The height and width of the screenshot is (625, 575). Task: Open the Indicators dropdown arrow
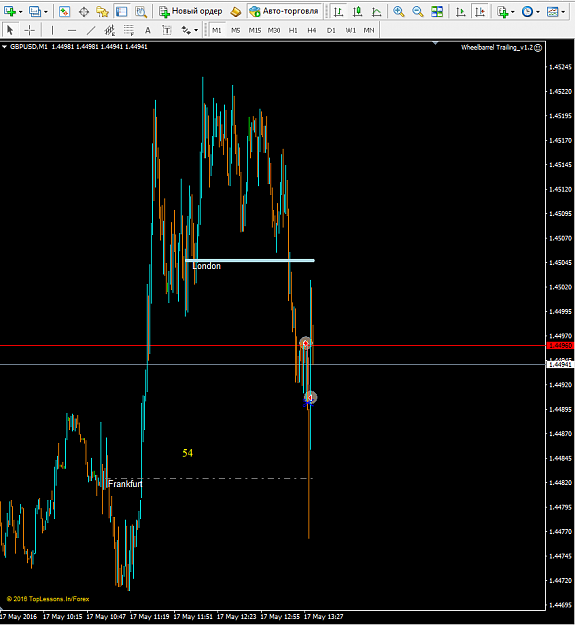pyautogui.click(x=512, y=12)
